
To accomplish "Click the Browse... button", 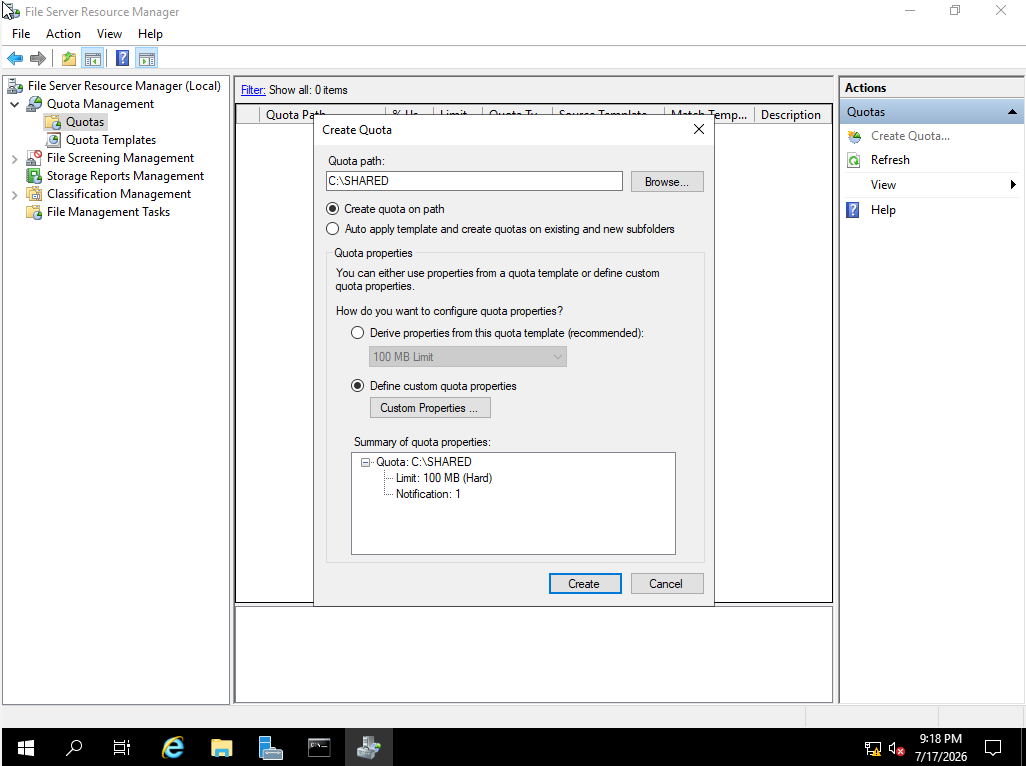I will [667, 182].
